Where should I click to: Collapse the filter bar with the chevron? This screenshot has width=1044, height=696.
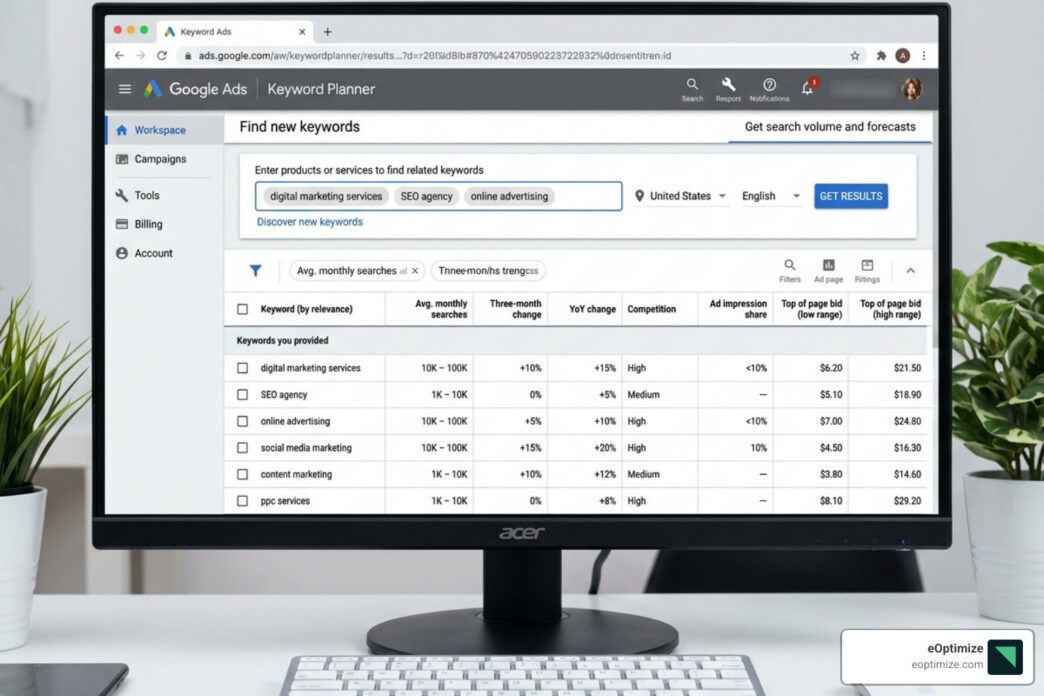tap(910, 270)
